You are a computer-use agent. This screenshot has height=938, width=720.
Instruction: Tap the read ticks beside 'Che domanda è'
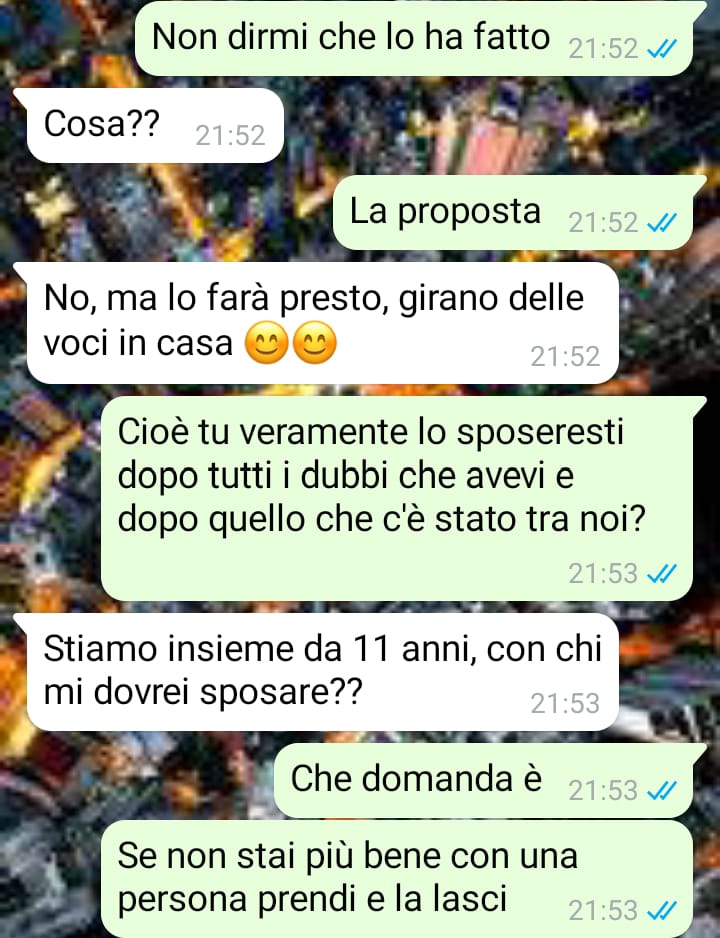pos(662,790)
